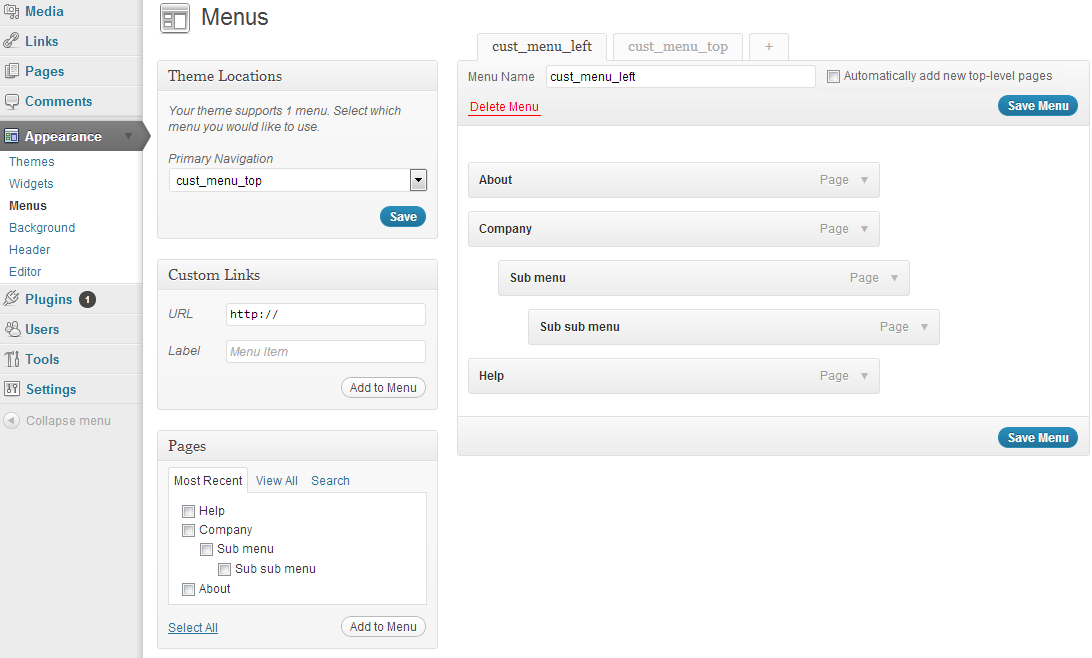Add selected pages to menu
This screenshot has height=658, width=1092.
[383, 627]
